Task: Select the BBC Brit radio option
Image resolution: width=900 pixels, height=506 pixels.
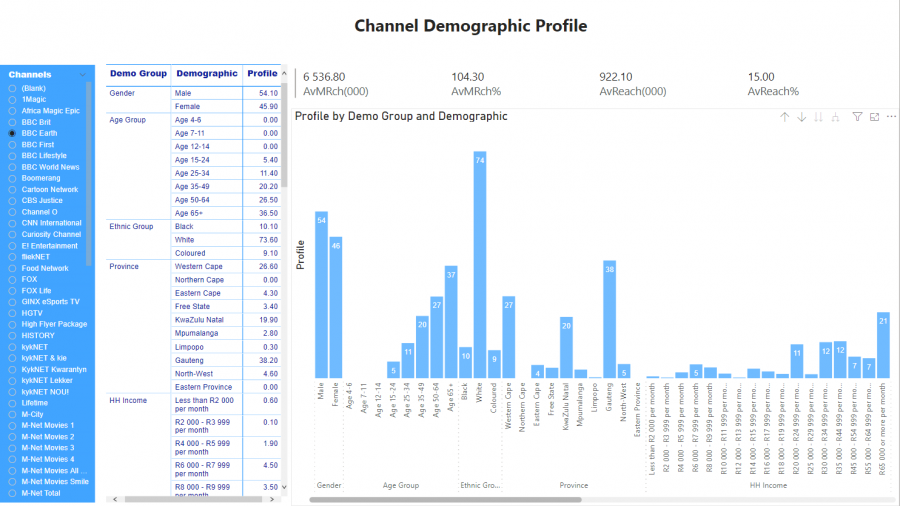Action: [x=12, y=122]
